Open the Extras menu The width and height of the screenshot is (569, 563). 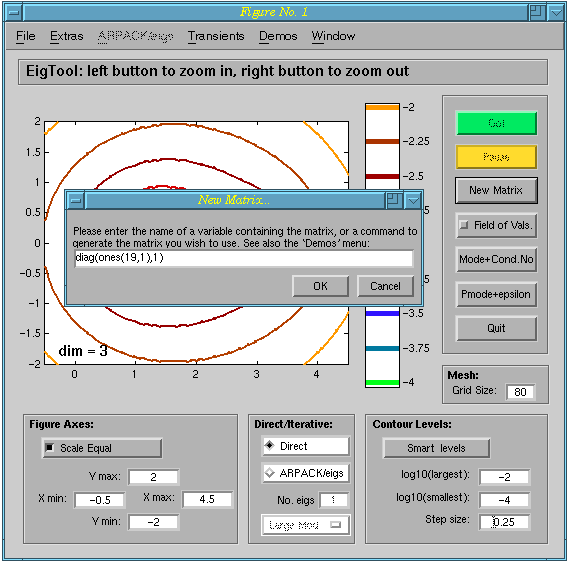pyautogui.click(x=66, y=36)
